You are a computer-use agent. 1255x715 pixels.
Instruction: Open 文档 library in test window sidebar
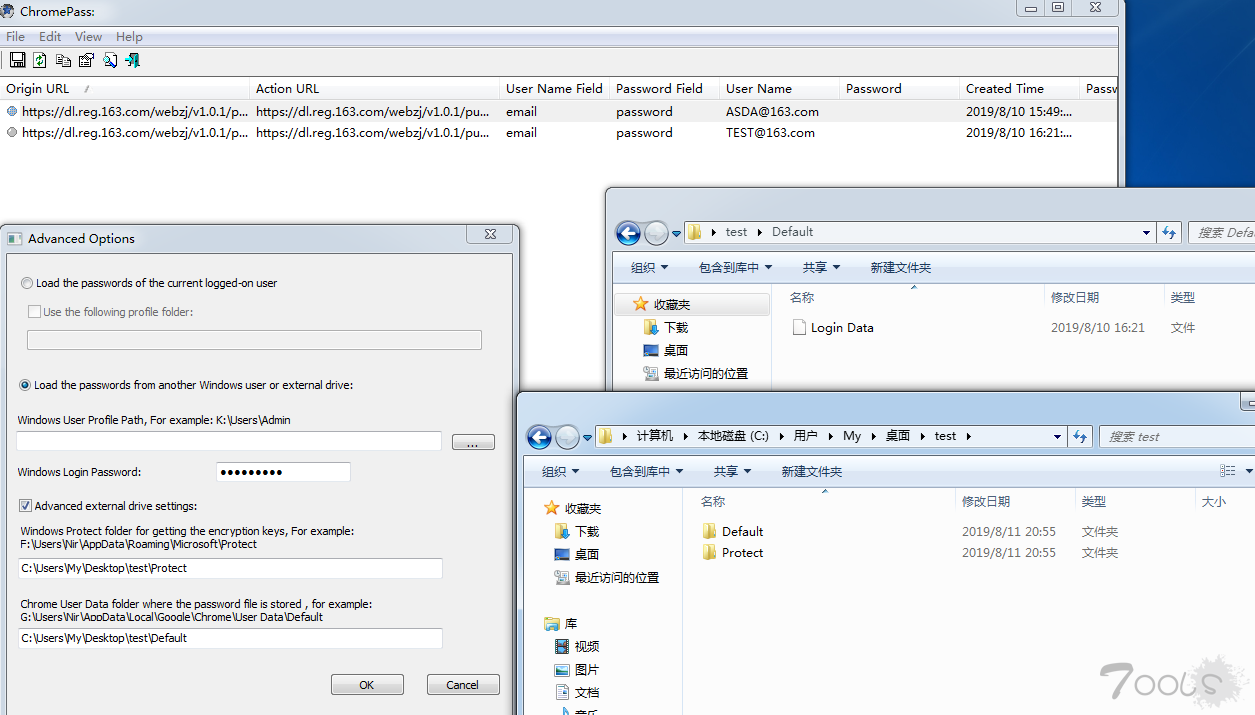coord(587,693)
